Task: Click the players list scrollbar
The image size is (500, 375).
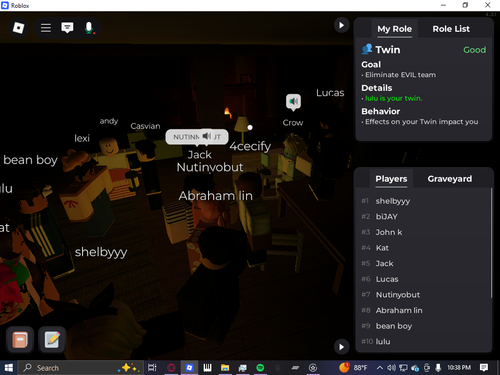Action: coord(491,243)
